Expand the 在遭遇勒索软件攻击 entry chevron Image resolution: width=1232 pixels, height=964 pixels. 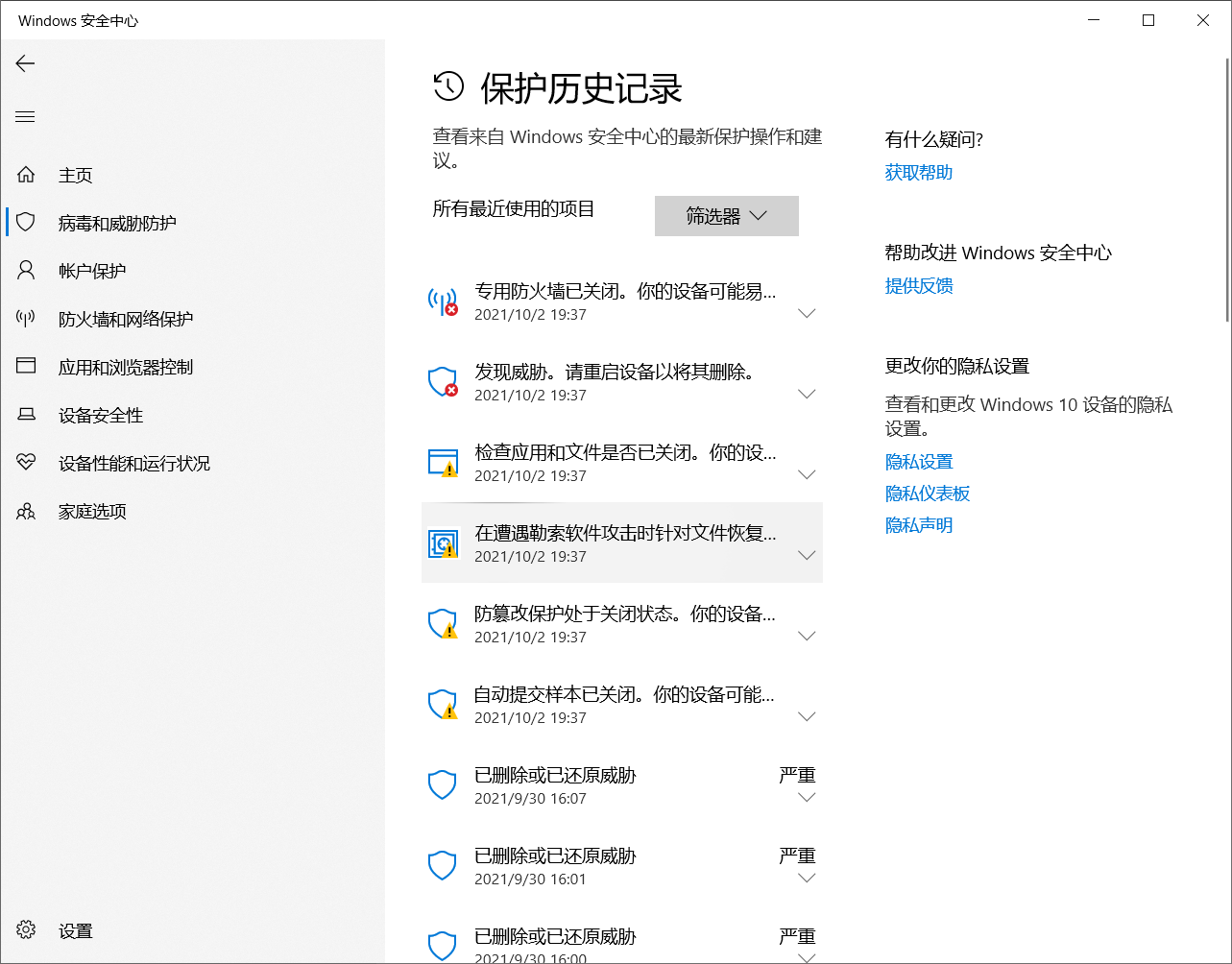pos(807,556)
